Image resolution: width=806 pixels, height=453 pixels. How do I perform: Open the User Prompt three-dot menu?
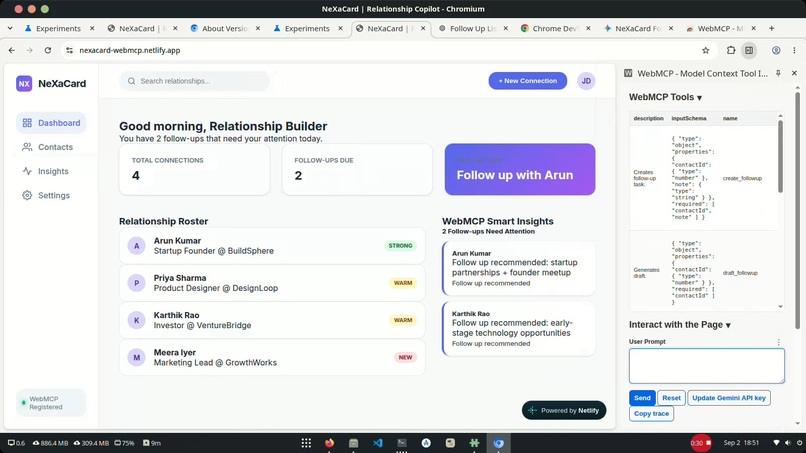[x=779, y=342]
